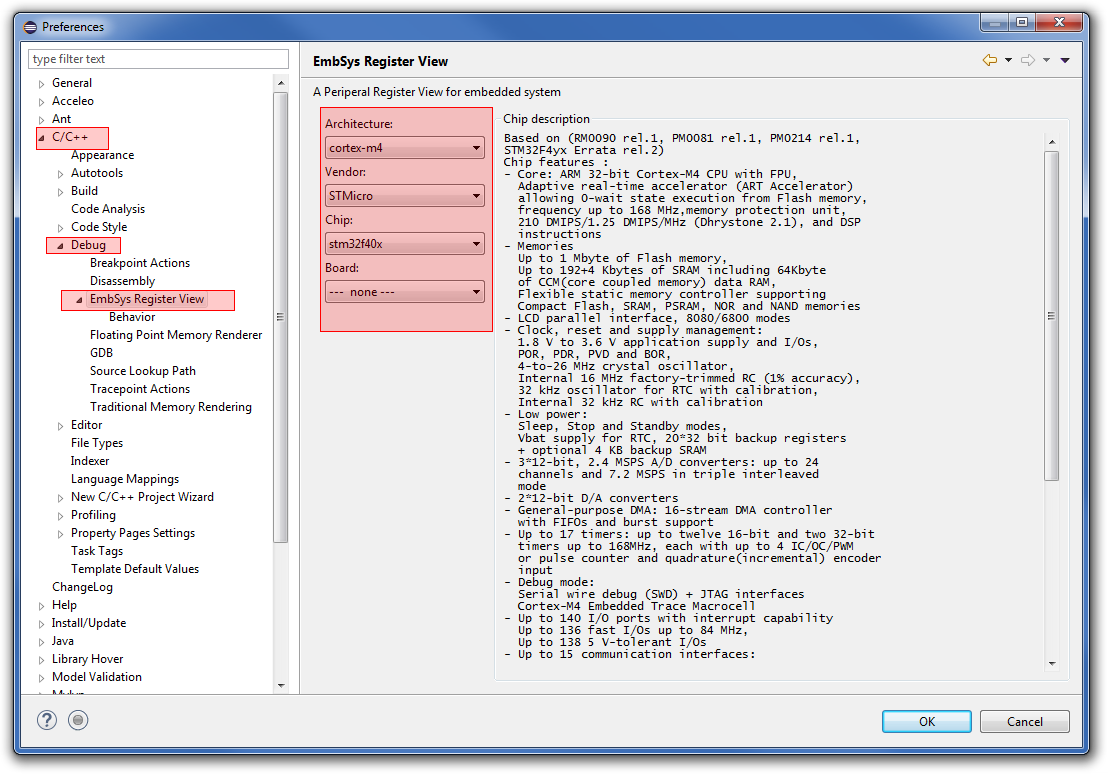The height and width of the screenshot is (774, 1108).
Task: Open the Chip stm32f40x dropdown
Action: point(405,244)
